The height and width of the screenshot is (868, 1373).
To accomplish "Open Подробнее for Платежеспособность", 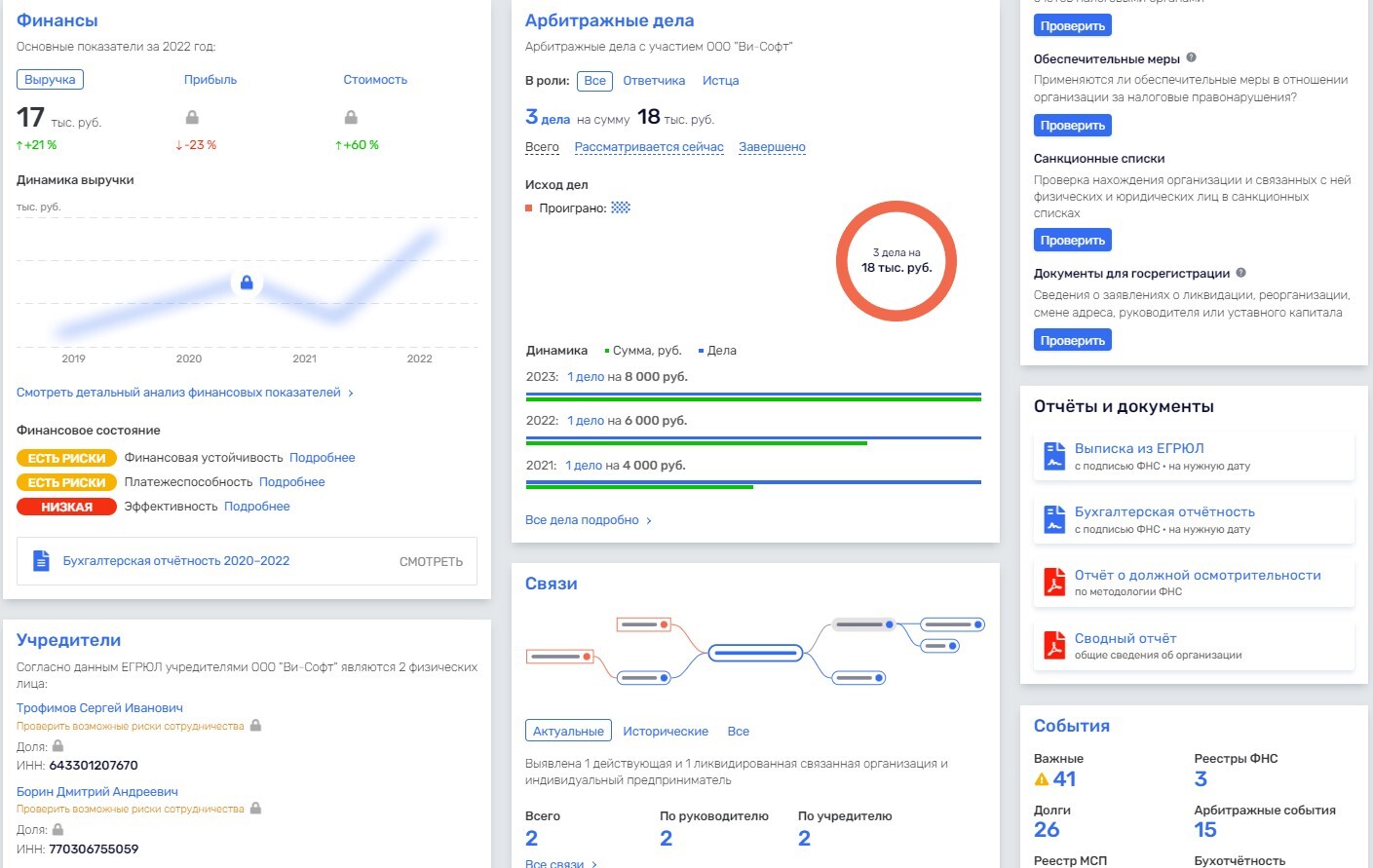I will pyautogui.click(x=292, y=482).
